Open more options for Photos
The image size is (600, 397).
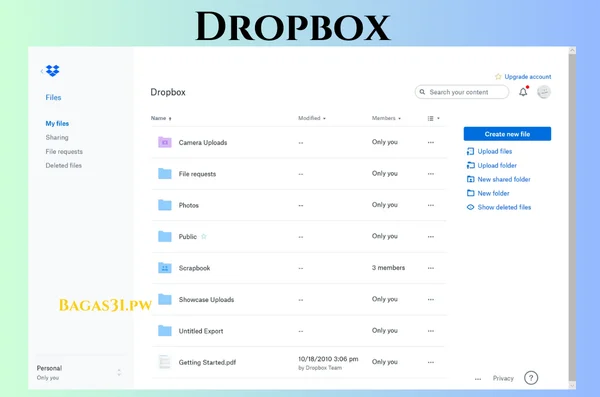[x=431, y=205]
